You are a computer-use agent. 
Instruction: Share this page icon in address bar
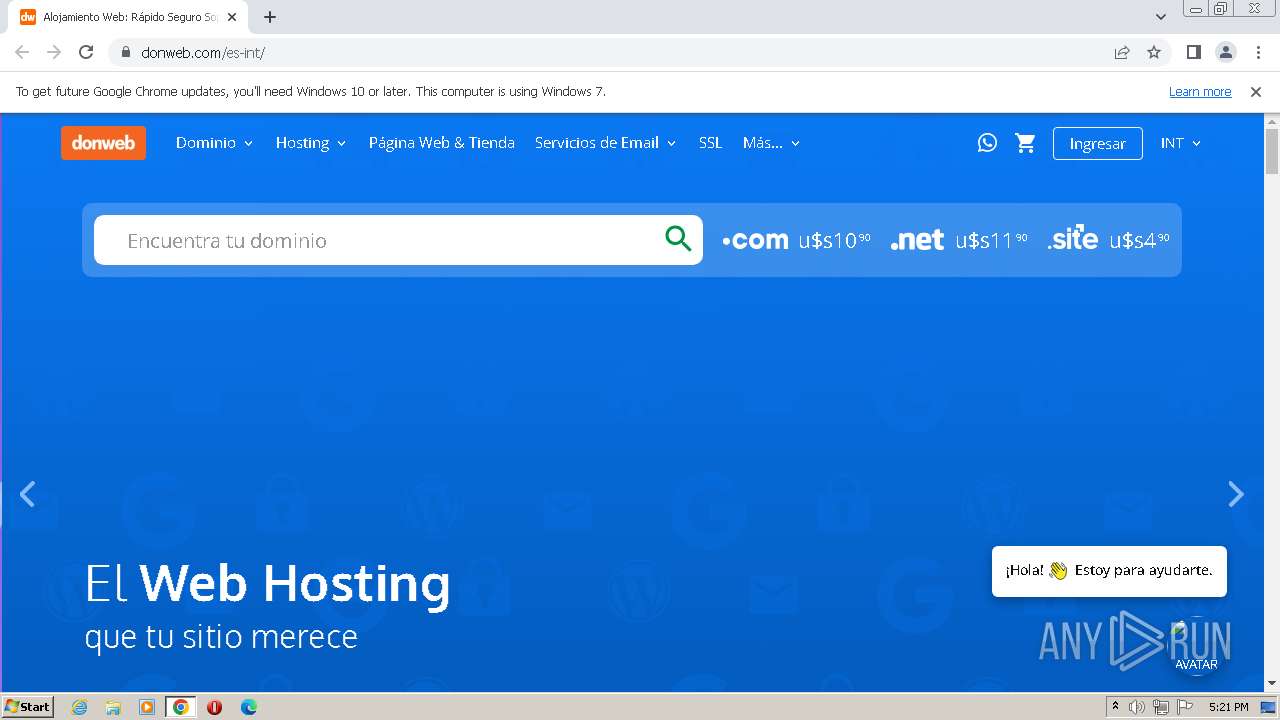click(x=1122, y=52)
